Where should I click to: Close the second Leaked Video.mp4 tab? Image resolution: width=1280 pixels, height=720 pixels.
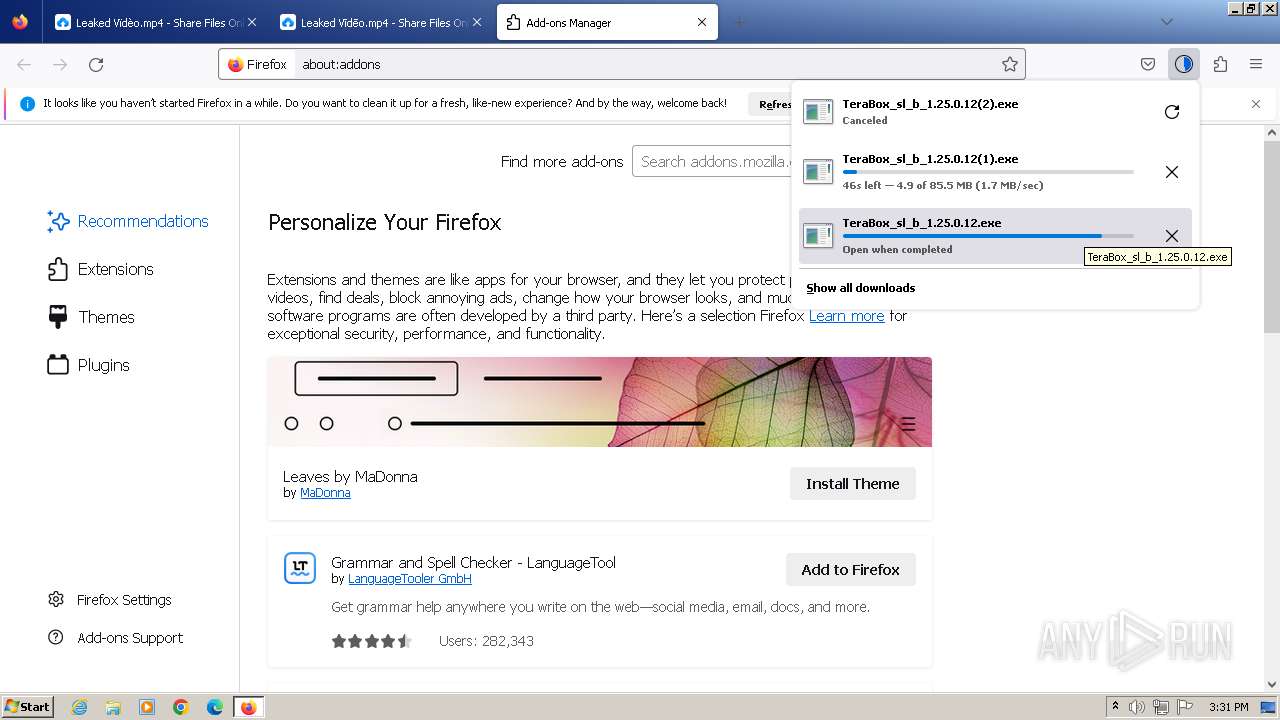(476, 22)
